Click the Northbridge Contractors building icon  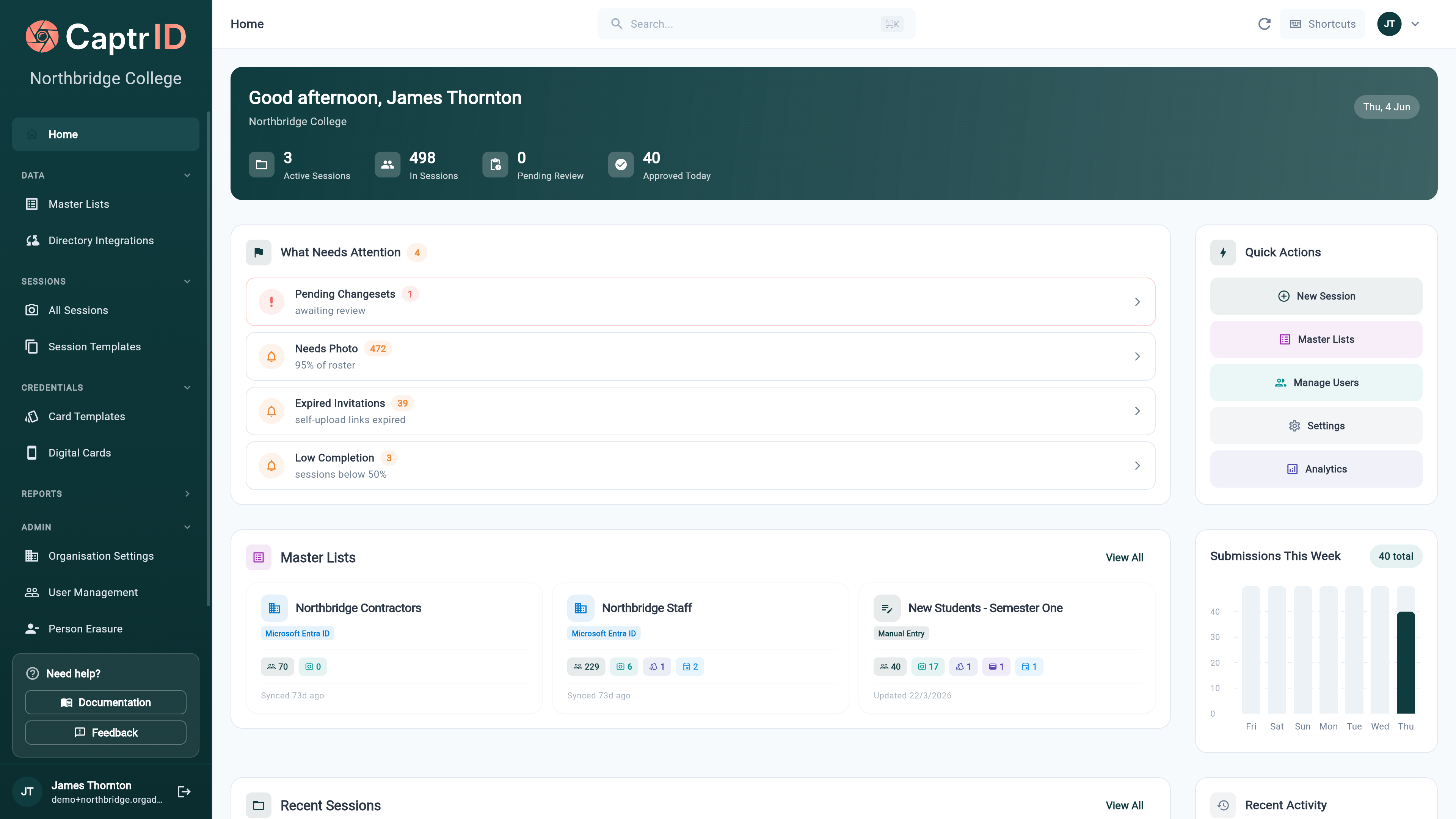[x=274, y=608]
